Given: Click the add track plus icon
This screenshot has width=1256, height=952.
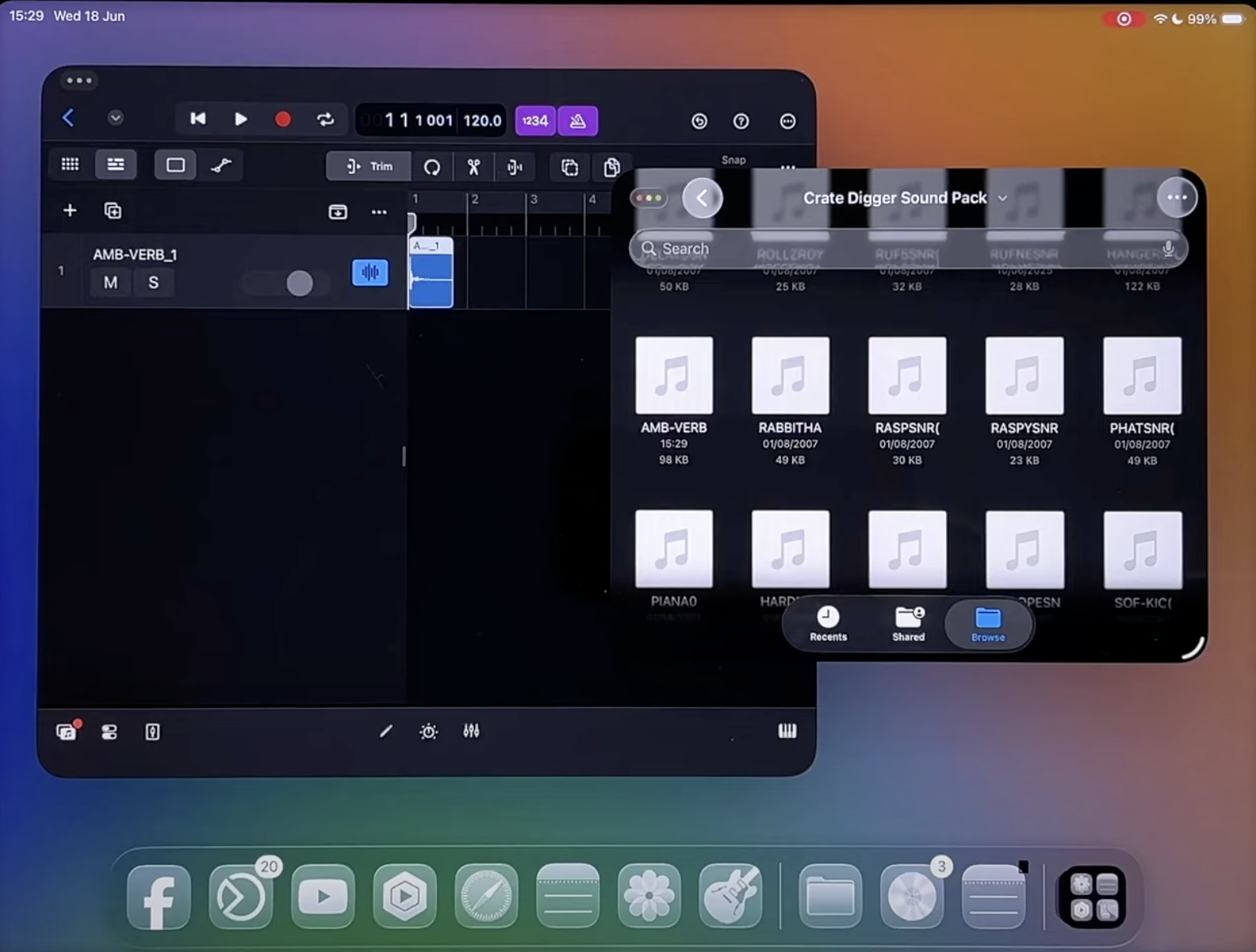Looking at the screenshot, I should (70, 211).
